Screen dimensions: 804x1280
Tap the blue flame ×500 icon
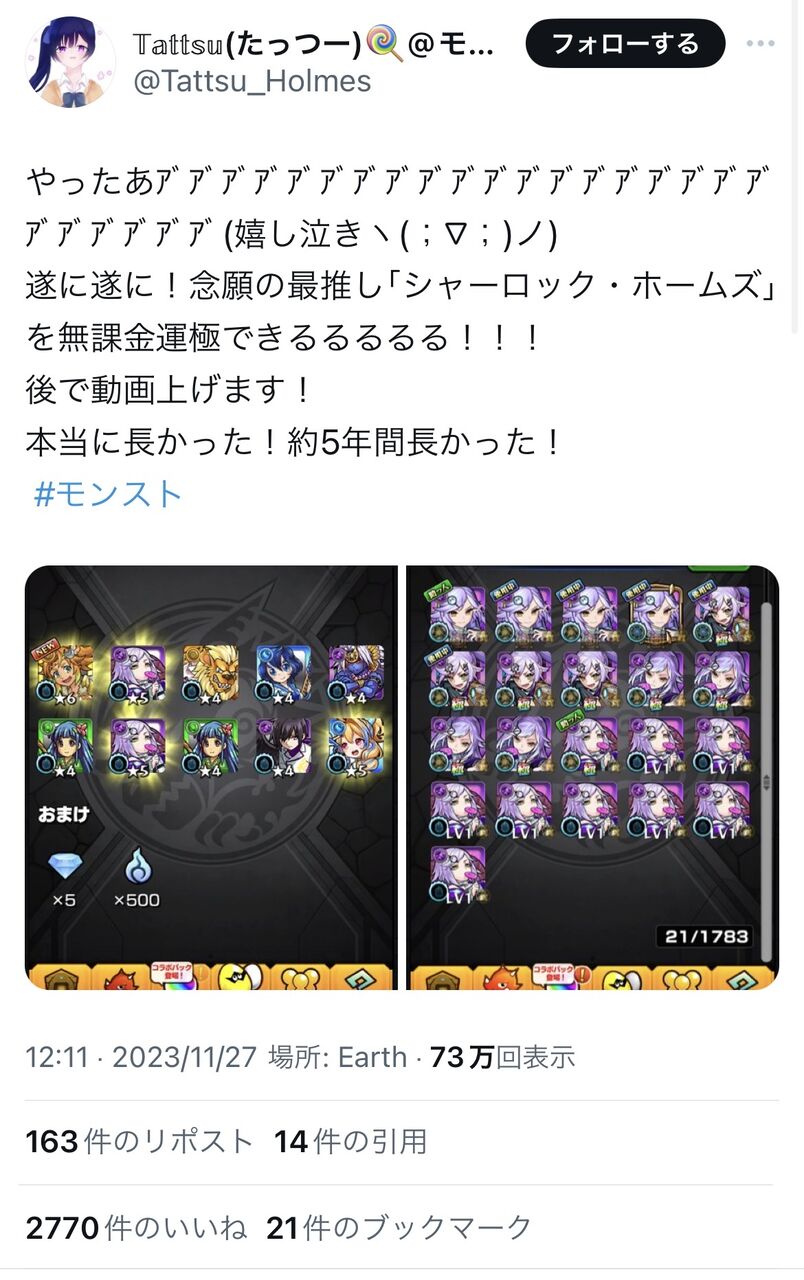pos(136,865)
